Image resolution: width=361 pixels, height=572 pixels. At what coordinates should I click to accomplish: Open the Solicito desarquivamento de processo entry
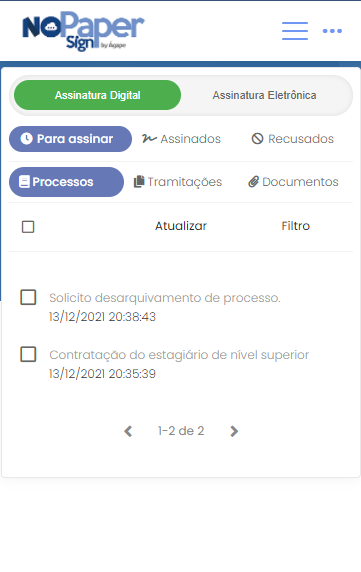(165, 298)
